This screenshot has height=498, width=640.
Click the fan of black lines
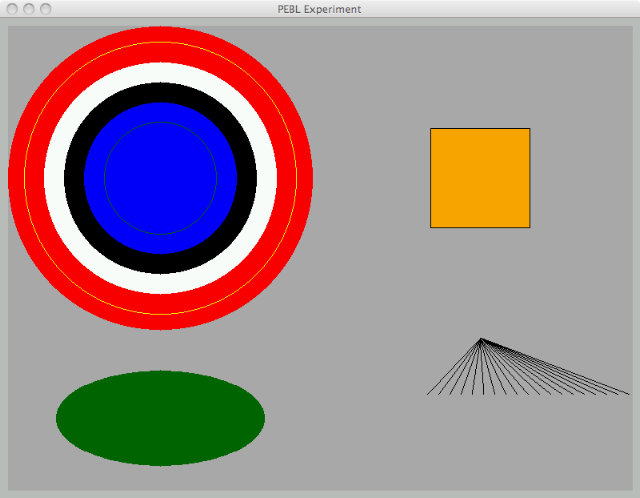tap(528, 367)
